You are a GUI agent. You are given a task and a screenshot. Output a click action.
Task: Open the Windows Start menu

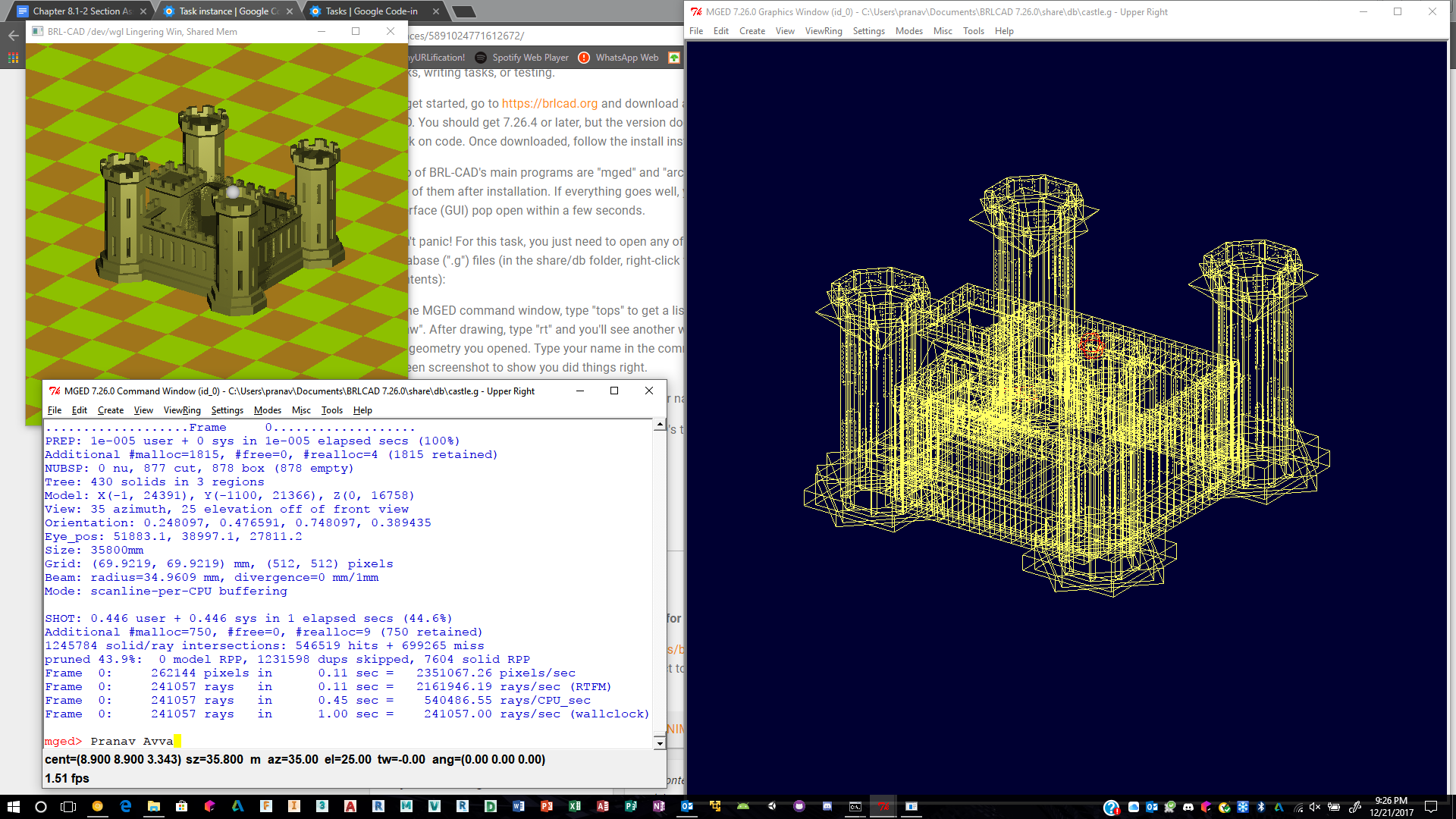13,806
